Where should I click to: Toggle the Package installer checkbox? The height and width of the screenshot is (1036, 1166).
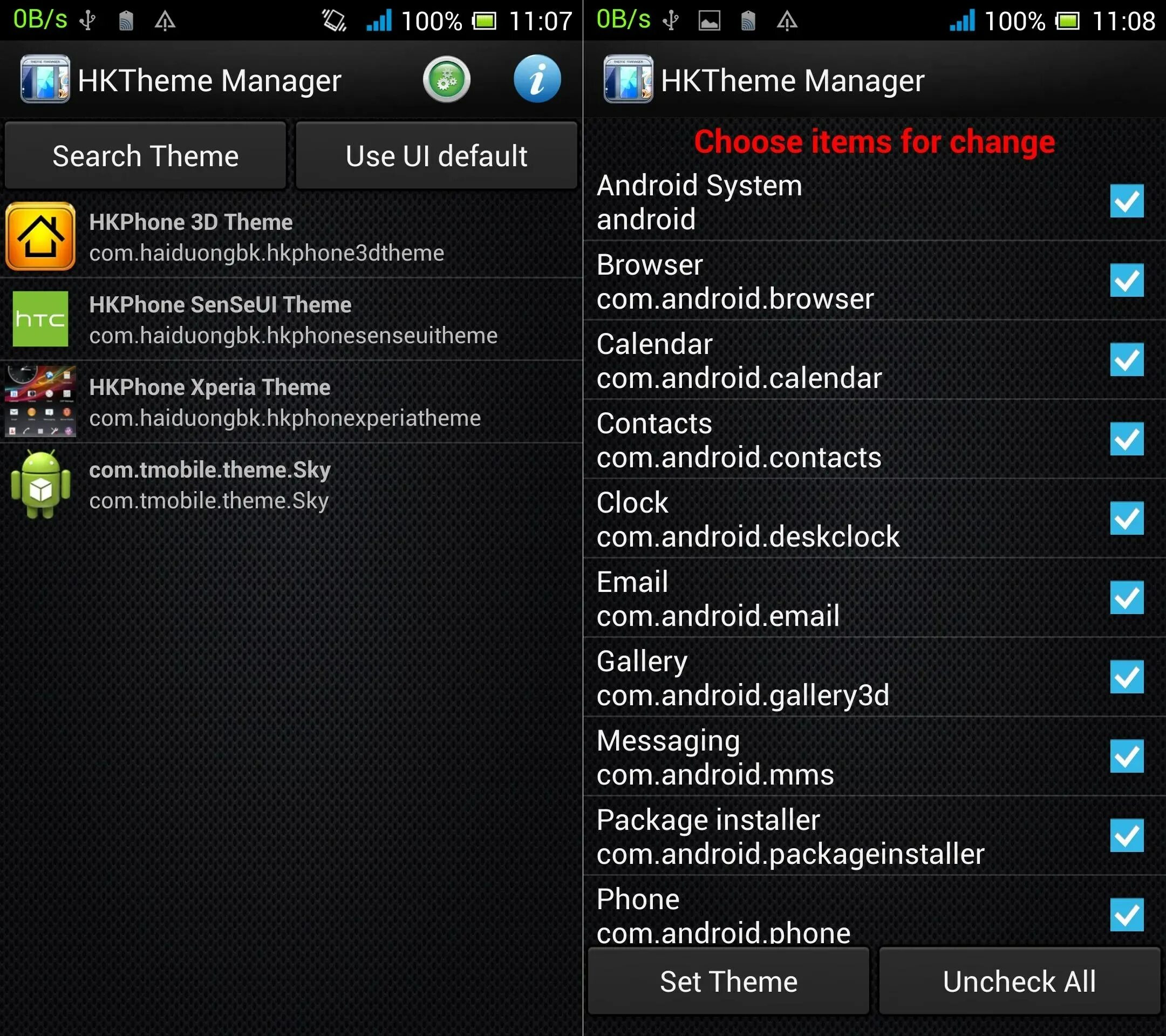click(x=1126, y=836)
